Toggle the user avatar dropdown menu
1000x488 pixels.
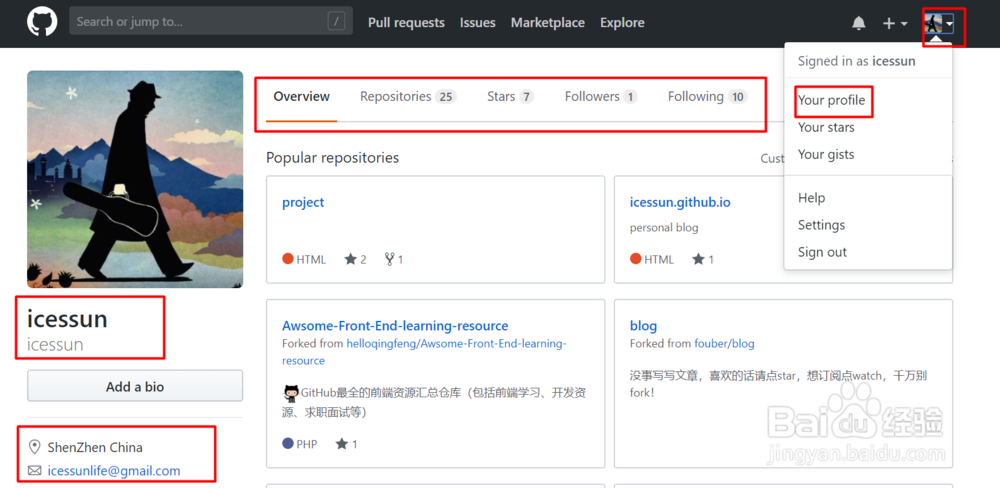939,23
